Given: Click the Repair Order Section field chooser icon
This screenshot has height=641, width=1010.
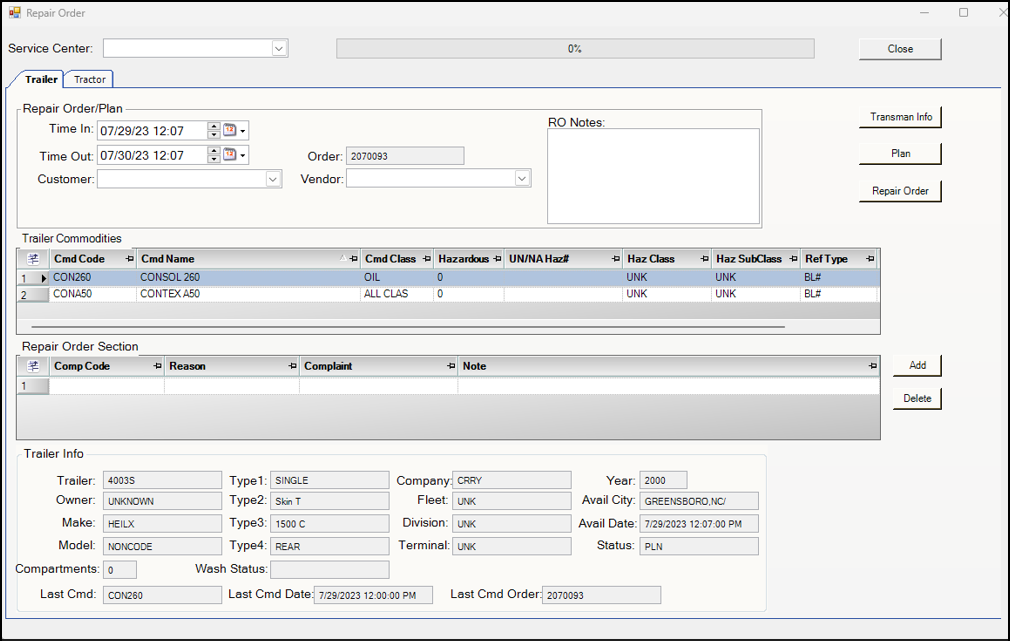Looking at the screenshot, I should [x=33, y=366].
